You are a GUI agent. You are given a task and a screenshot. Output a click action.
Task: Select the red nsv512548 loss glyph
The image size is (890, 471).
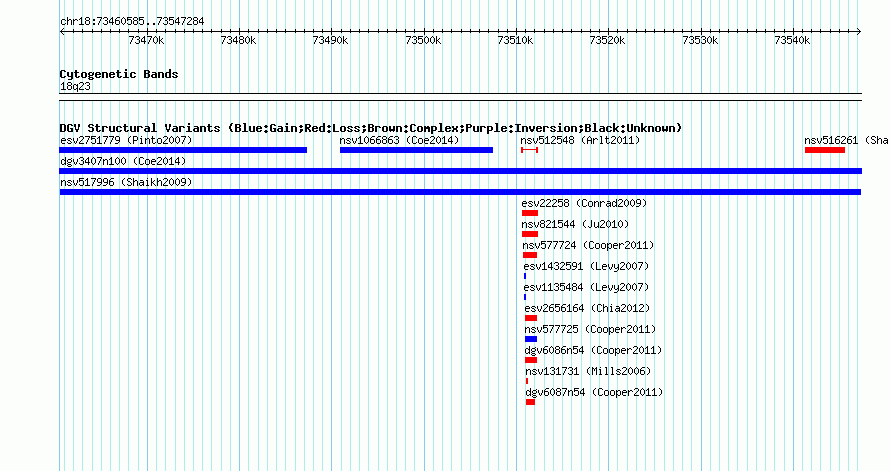click(529, 150)
